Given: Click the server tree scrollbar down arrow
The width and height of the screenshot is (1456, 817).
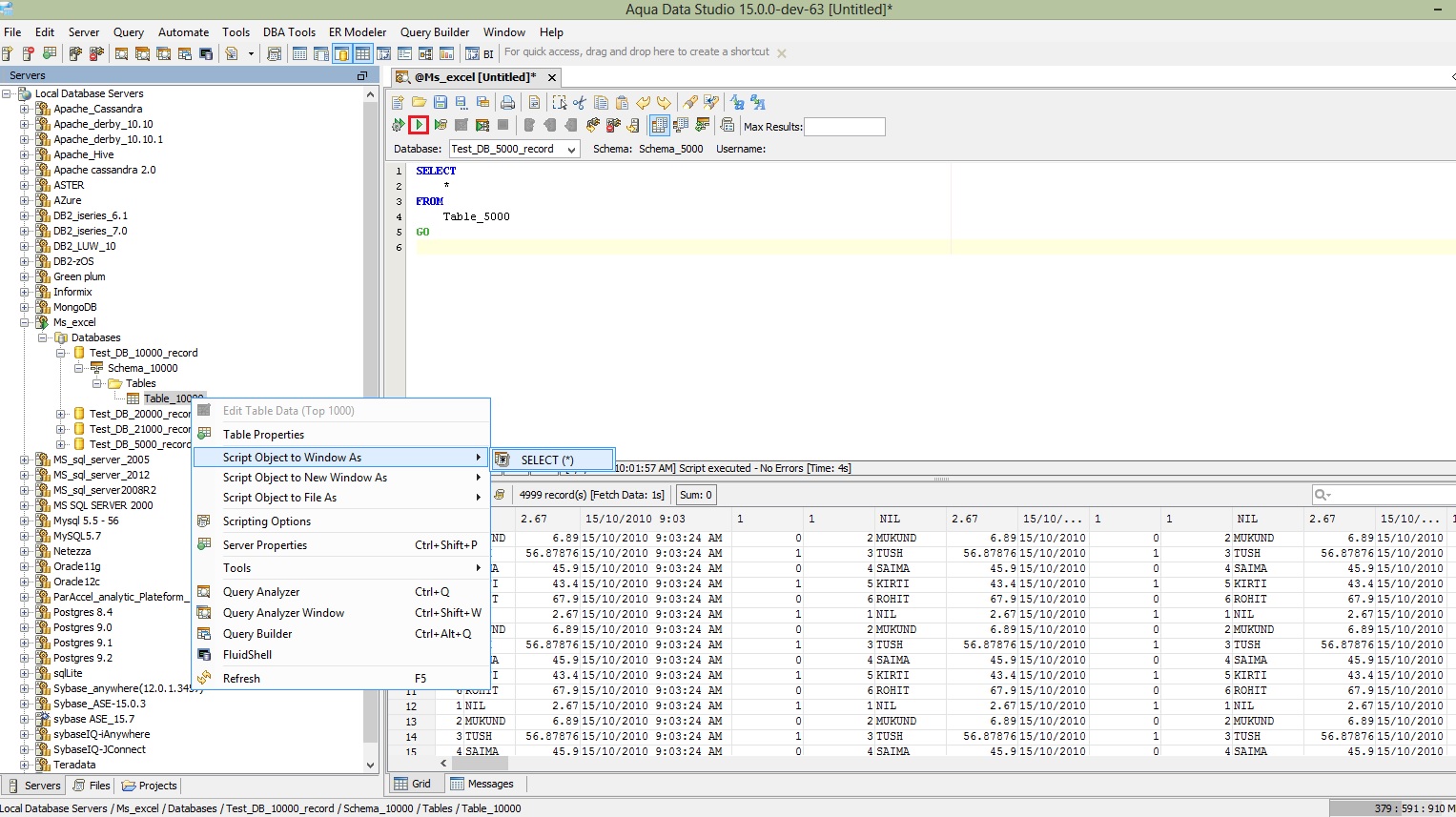Looking at the screenshot, I should [x=371, y=765].
